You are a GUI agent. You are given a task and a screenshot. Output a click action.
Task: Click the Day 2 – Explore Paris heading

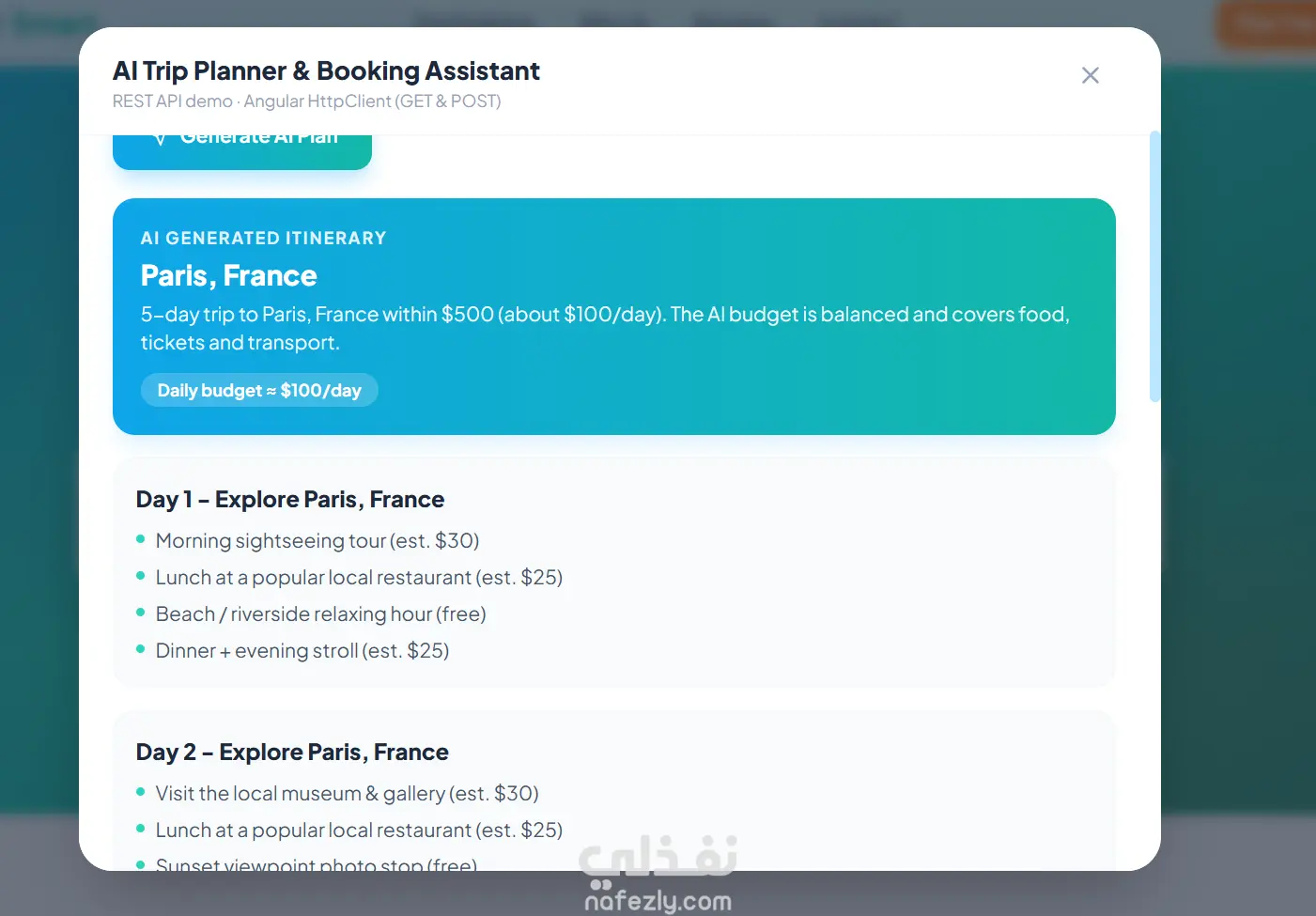292,752
